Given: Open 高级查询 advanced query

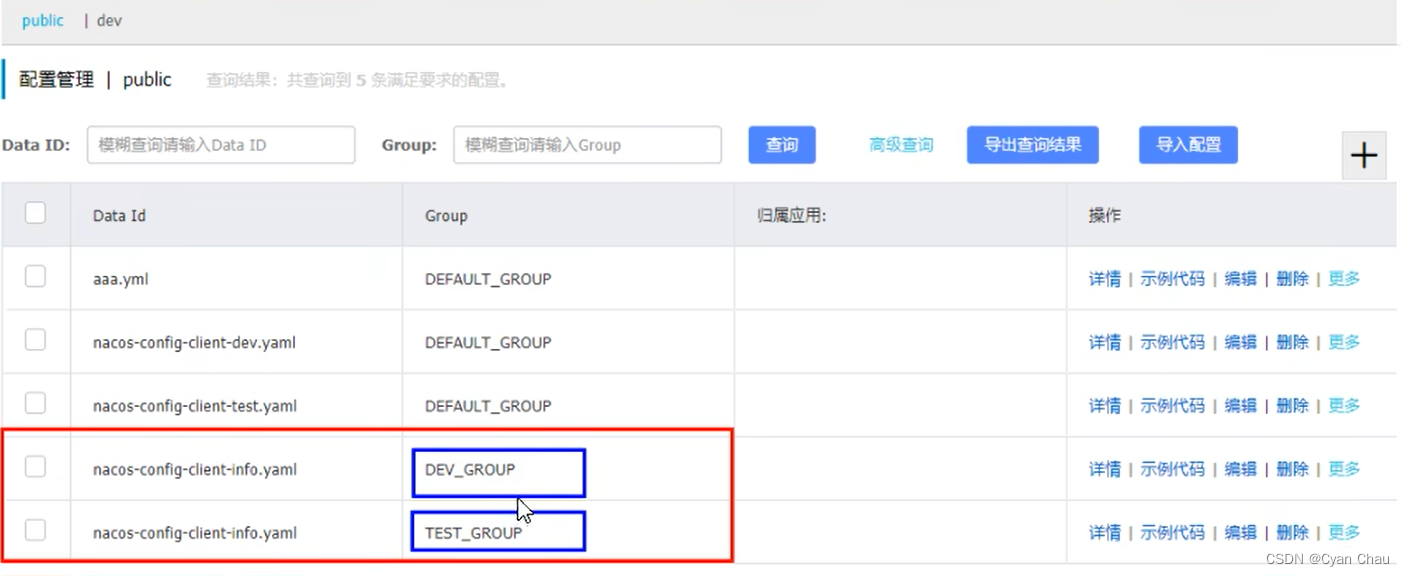Looking at the screenshot, I should point(901,145).
